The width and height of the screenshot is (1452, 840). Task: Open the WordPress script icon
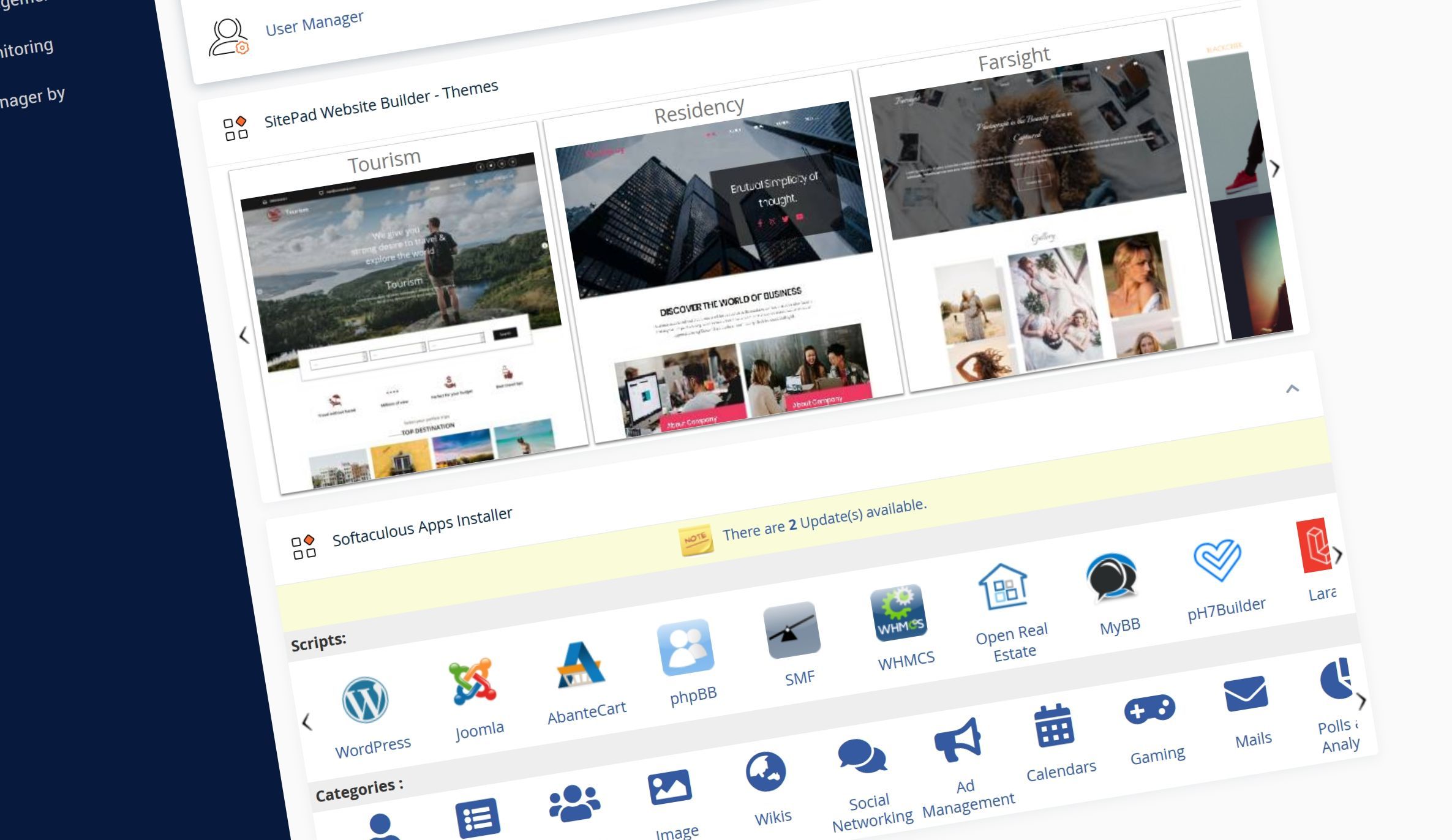(365, 700)
